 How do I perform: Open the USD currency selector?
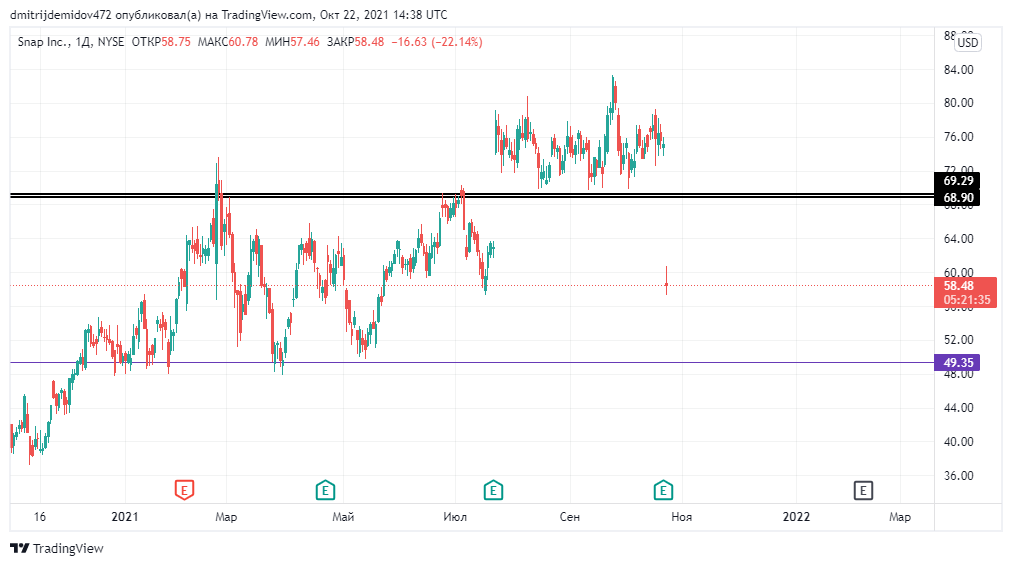click(967, 43)
